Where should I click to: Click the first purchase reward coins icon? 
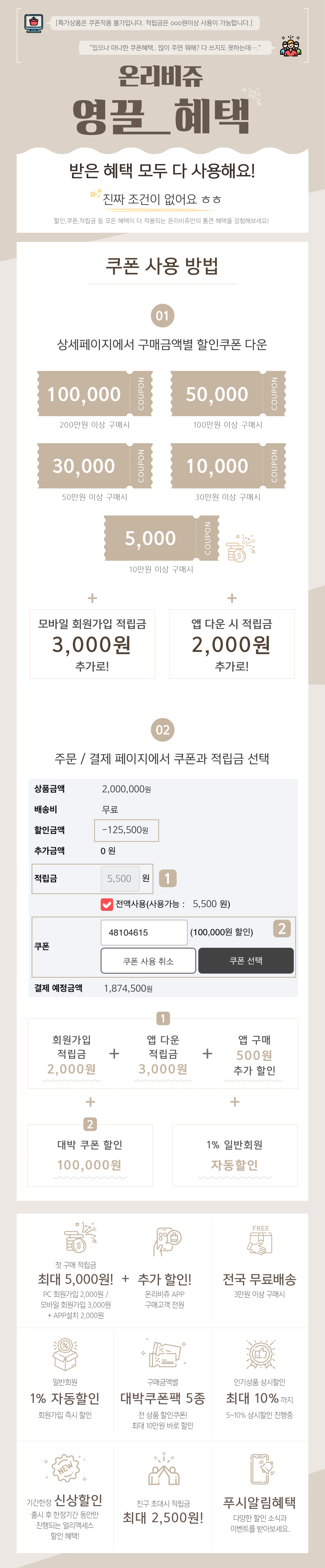pos(80,1237)
